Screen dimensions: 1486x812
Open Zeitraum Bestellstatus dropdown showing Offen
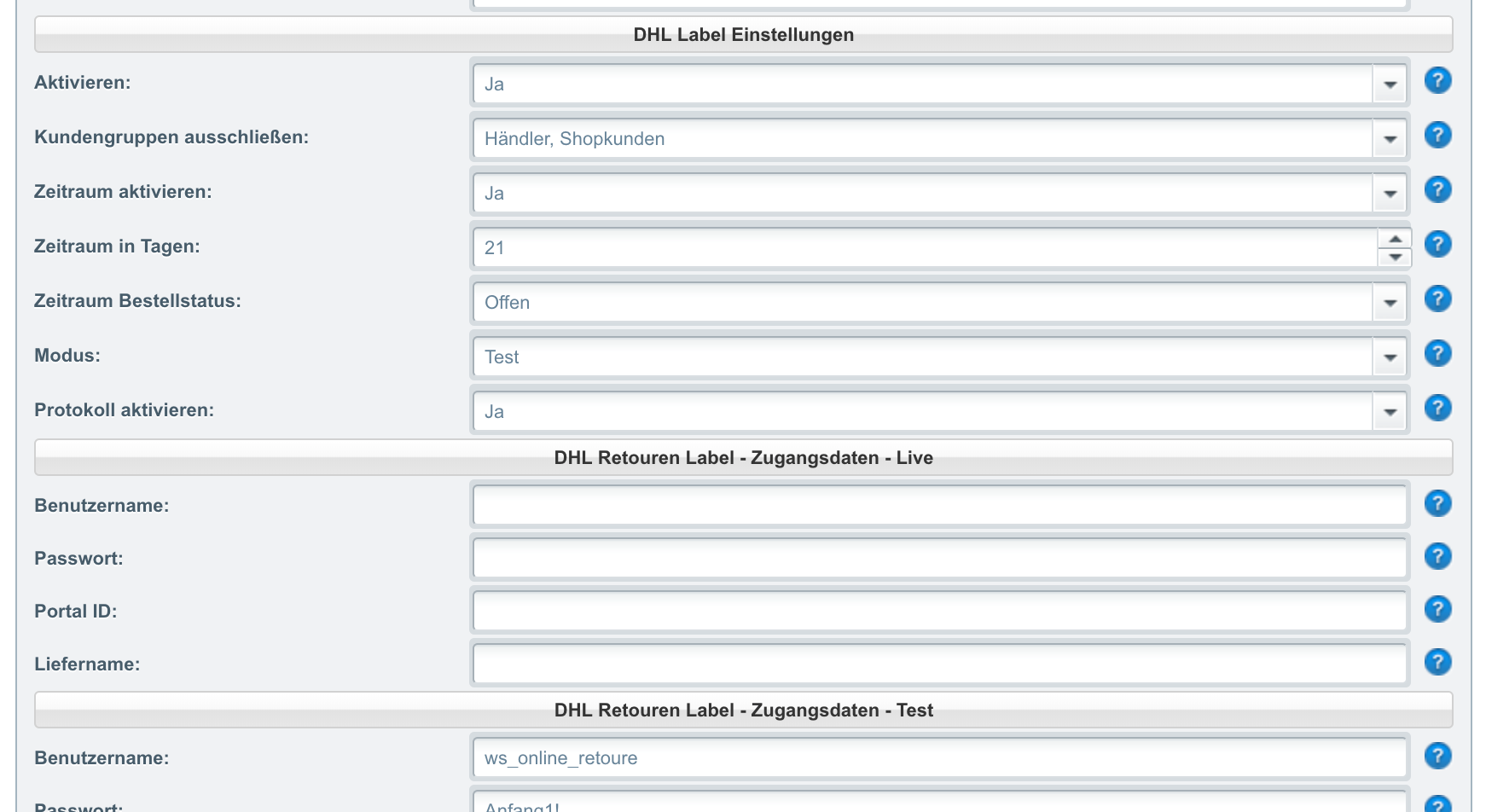(1390, 303)
